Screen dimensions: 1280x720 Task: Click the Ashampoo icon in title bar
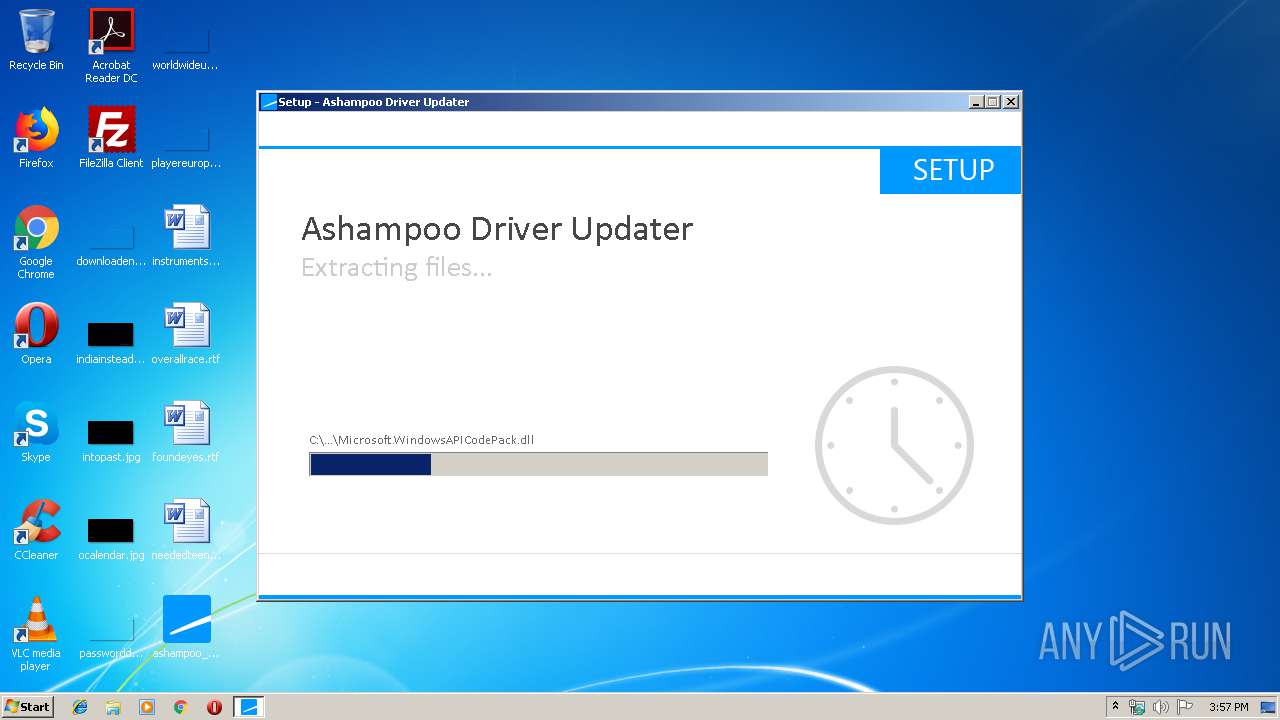pyautogui.click(x=268, y=102)
